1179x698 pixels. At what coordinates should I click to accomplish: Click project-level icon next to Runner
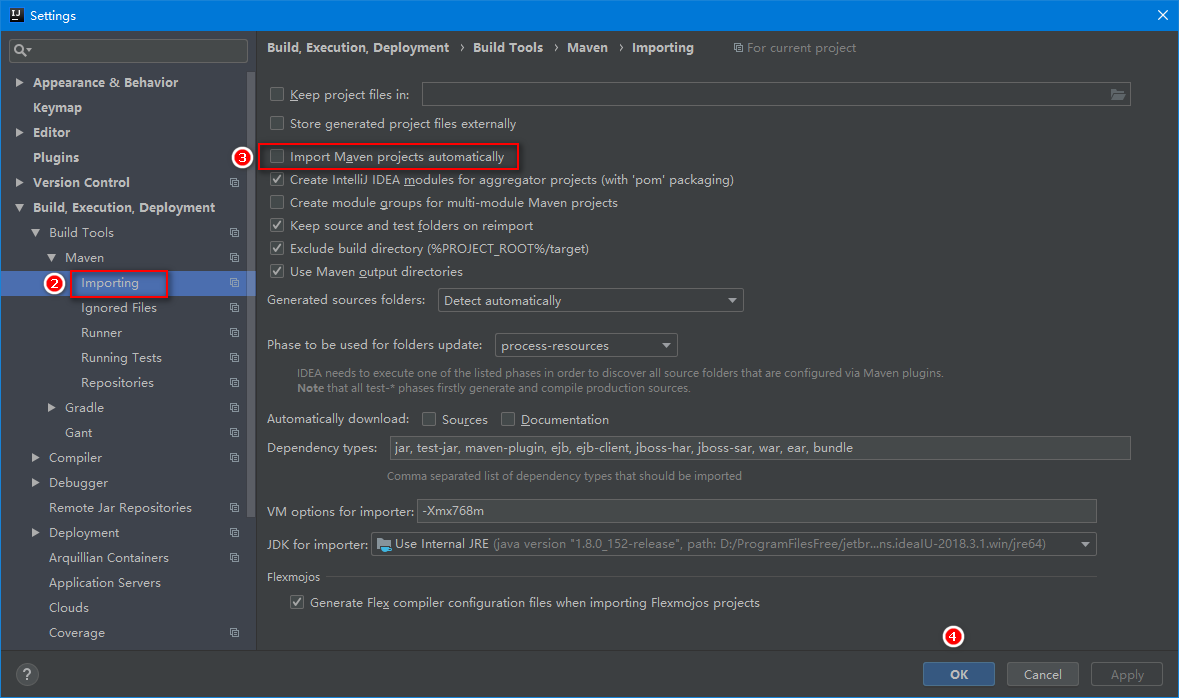click(235, 332)
